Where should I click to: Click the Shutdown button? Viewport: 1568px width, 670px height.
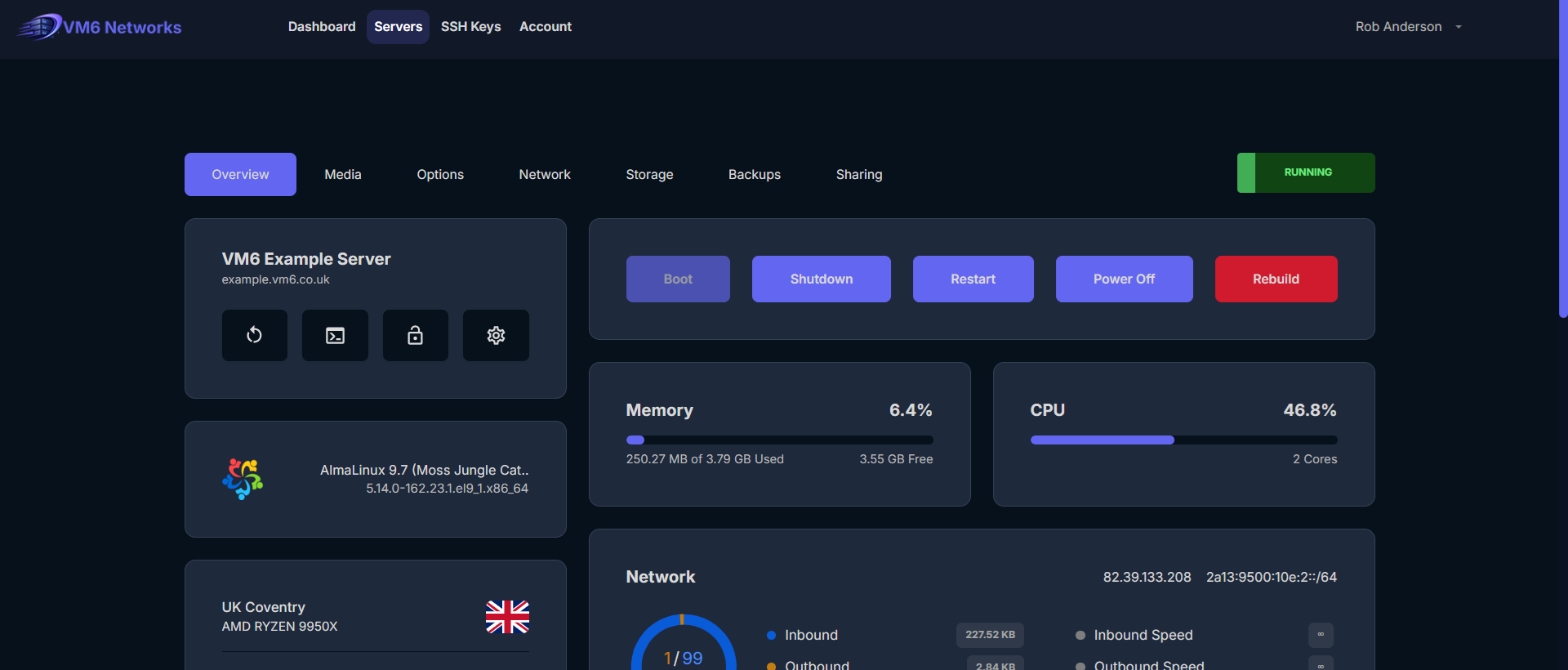(822, 279)
